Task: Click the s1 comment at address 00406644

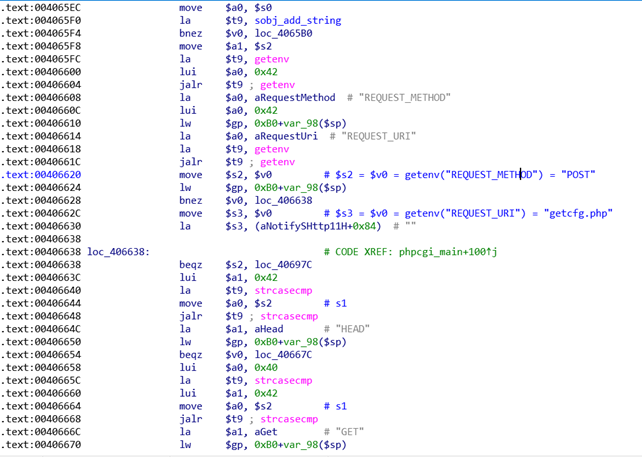Action: (x=335, y=303)
